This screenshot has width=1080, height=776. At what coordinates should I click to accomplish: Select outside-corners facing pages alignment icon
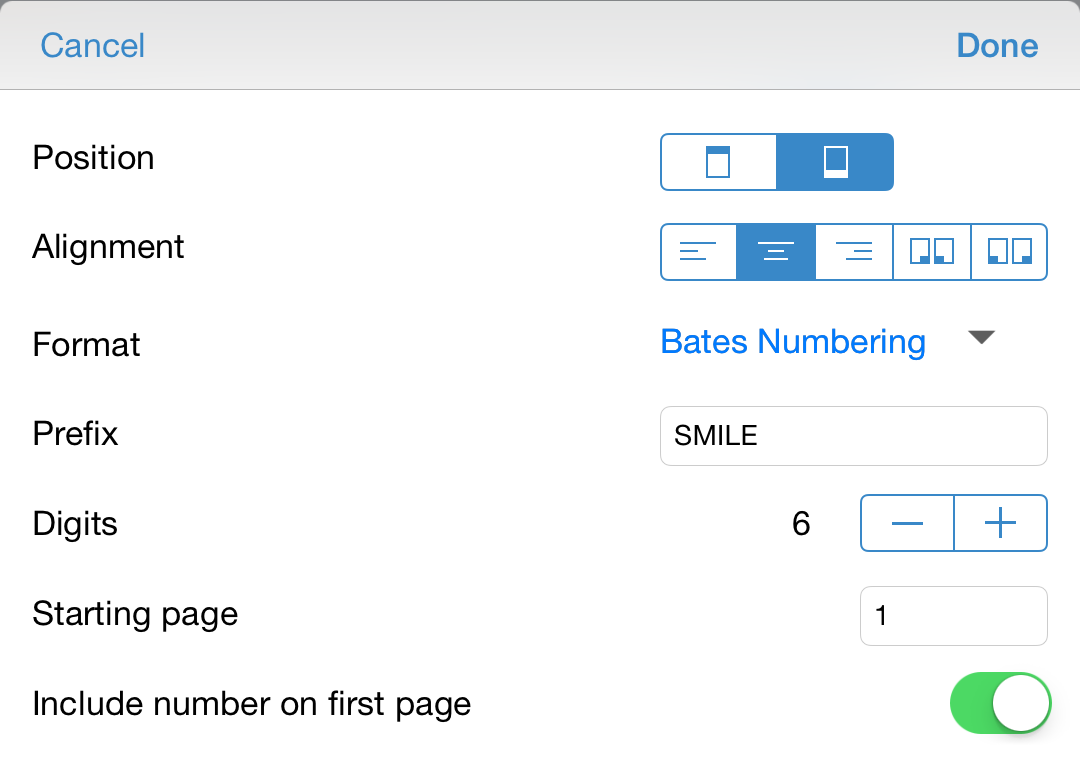pos(1009,251)
